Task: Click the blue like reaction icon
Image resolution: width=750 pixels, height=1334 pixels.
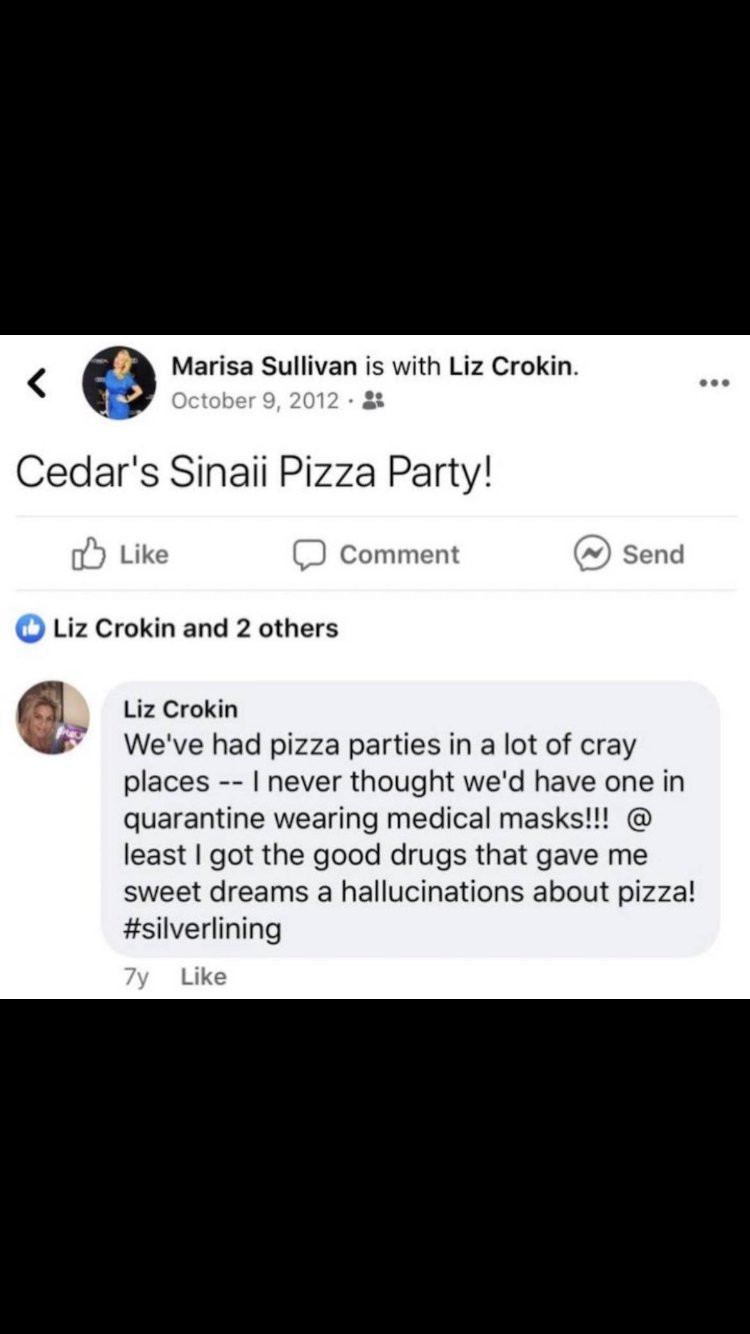Action: (31, 629)
